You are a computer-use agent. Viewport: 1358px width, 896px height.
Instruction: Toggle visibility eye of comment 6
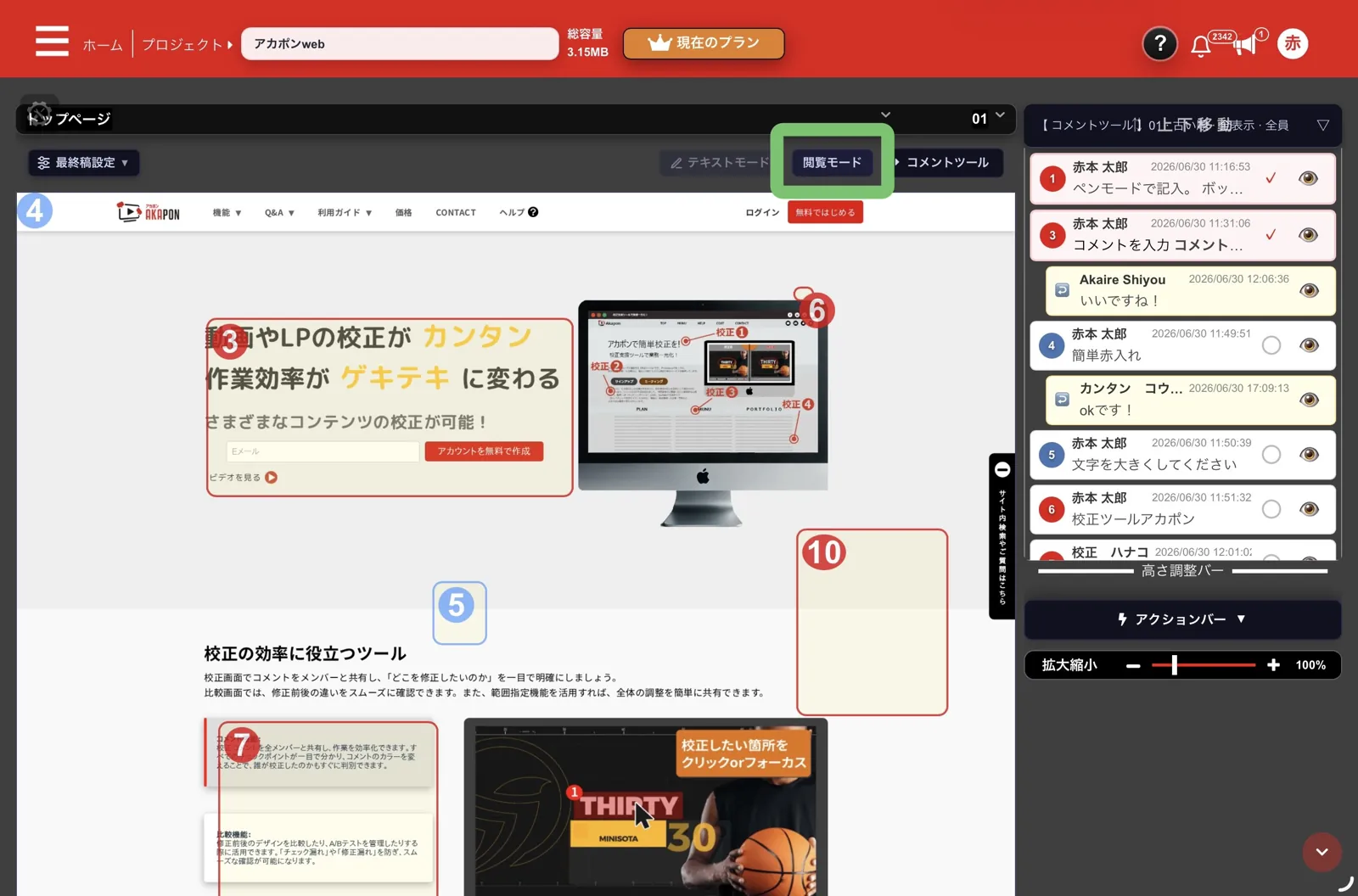click(x=1309, y=509)
